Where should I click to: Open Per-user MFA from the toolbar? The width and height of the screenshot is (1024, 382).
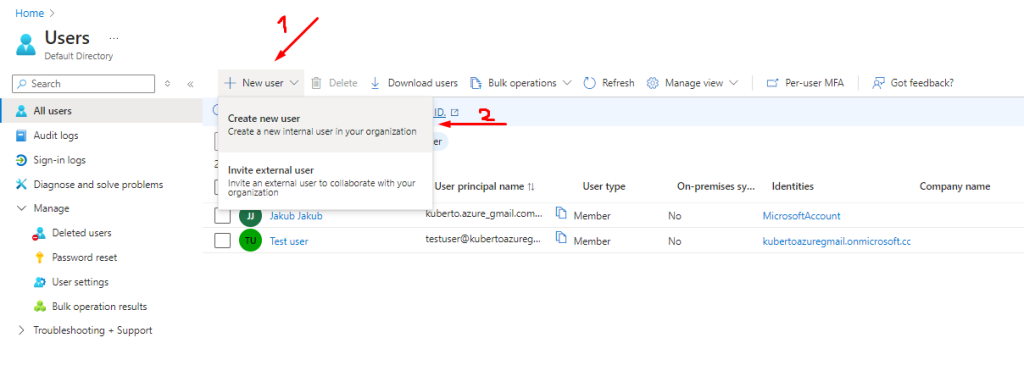[805, 83]
